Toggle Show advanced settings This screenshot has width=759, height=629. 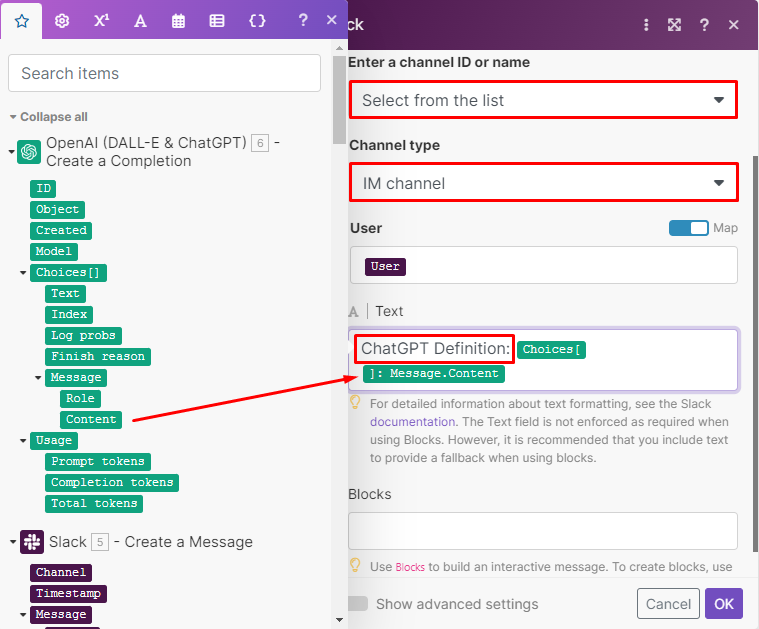coord(358,604)
